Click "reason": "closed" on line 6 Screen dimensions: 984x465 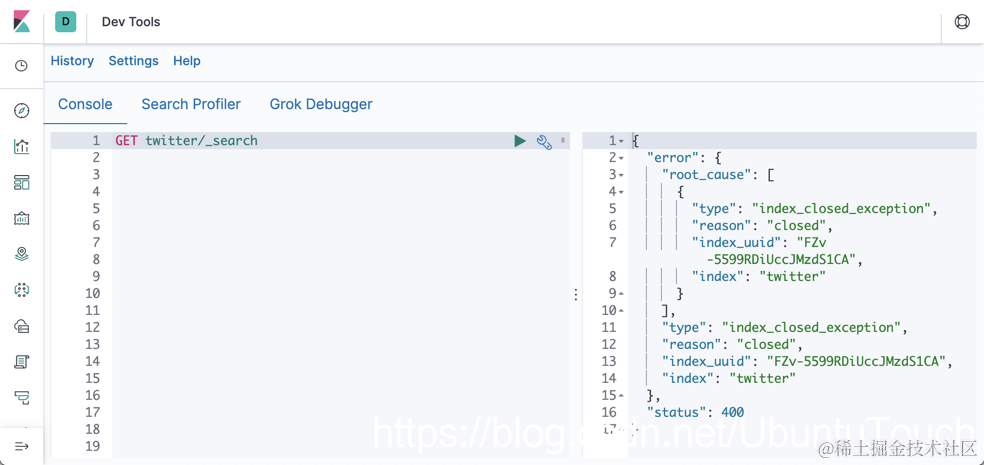click(x=759, y=226)
